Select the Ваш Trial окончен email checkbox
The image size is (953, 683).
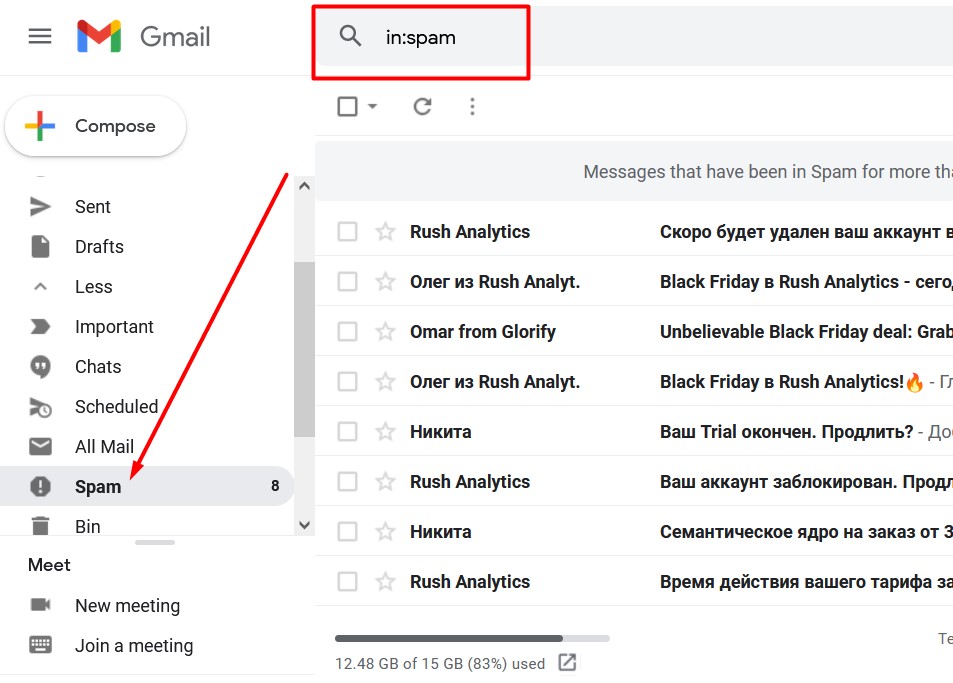point(347,431)
